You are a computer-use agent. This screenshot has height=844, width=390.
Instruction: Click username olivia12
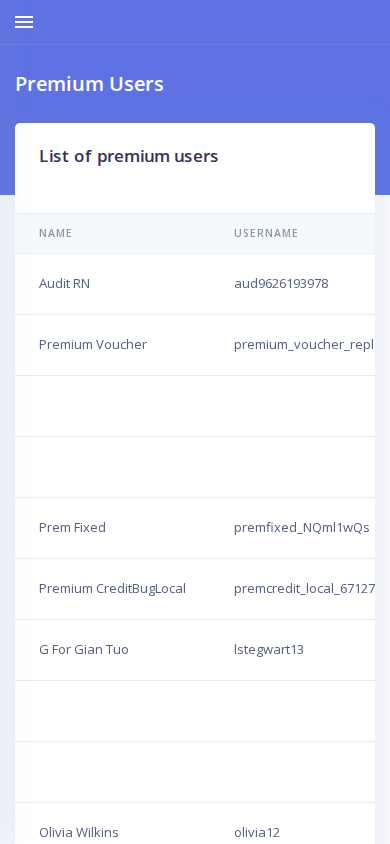(257, 833)
